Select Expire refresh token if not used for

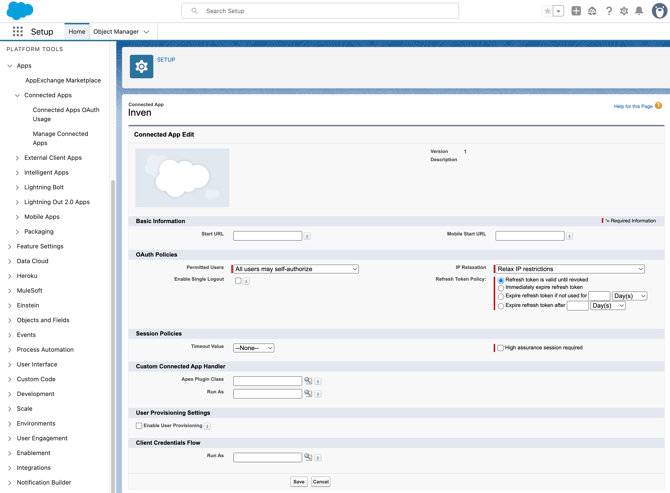(x=501, y=296)
